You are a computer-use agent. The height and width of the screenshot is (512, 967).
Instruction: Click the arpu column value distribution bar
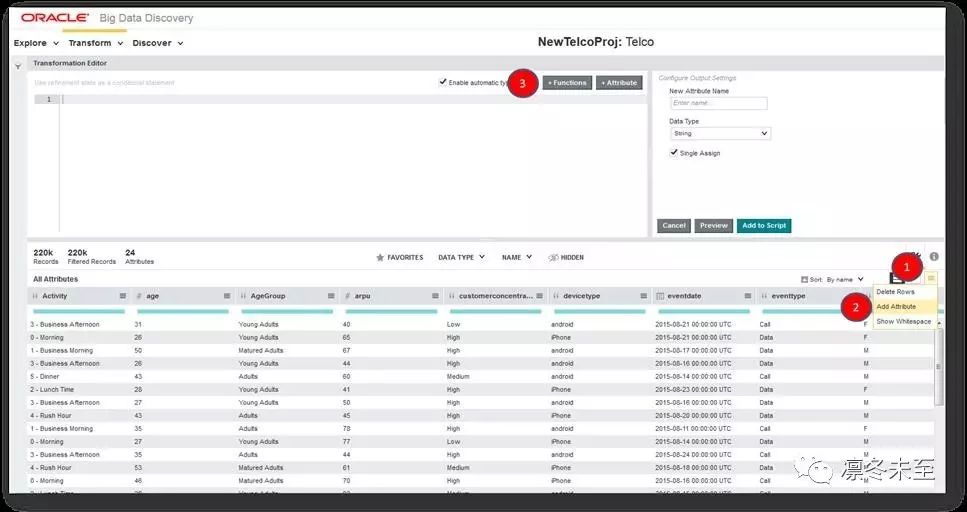391,312
